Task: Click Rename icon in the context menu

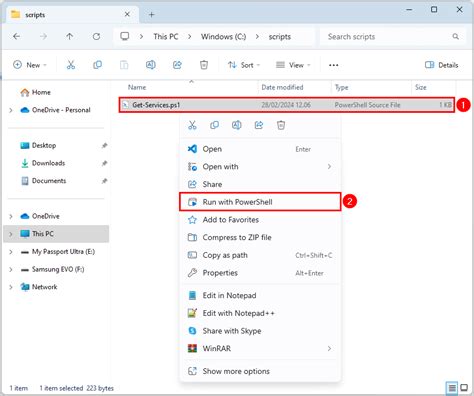Action: pos(237,125)
